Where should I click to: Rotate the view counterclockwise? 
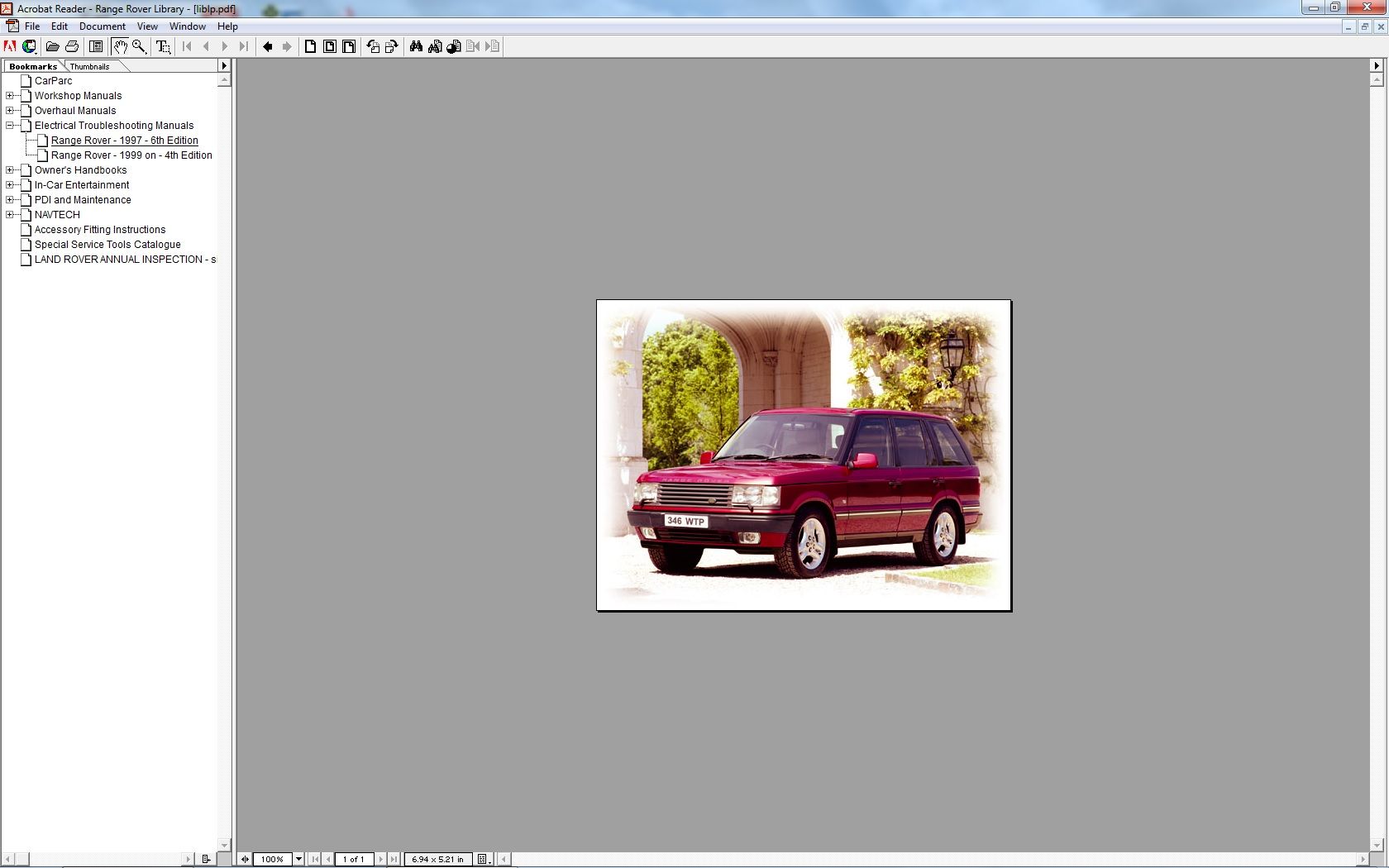pos(373,47)
